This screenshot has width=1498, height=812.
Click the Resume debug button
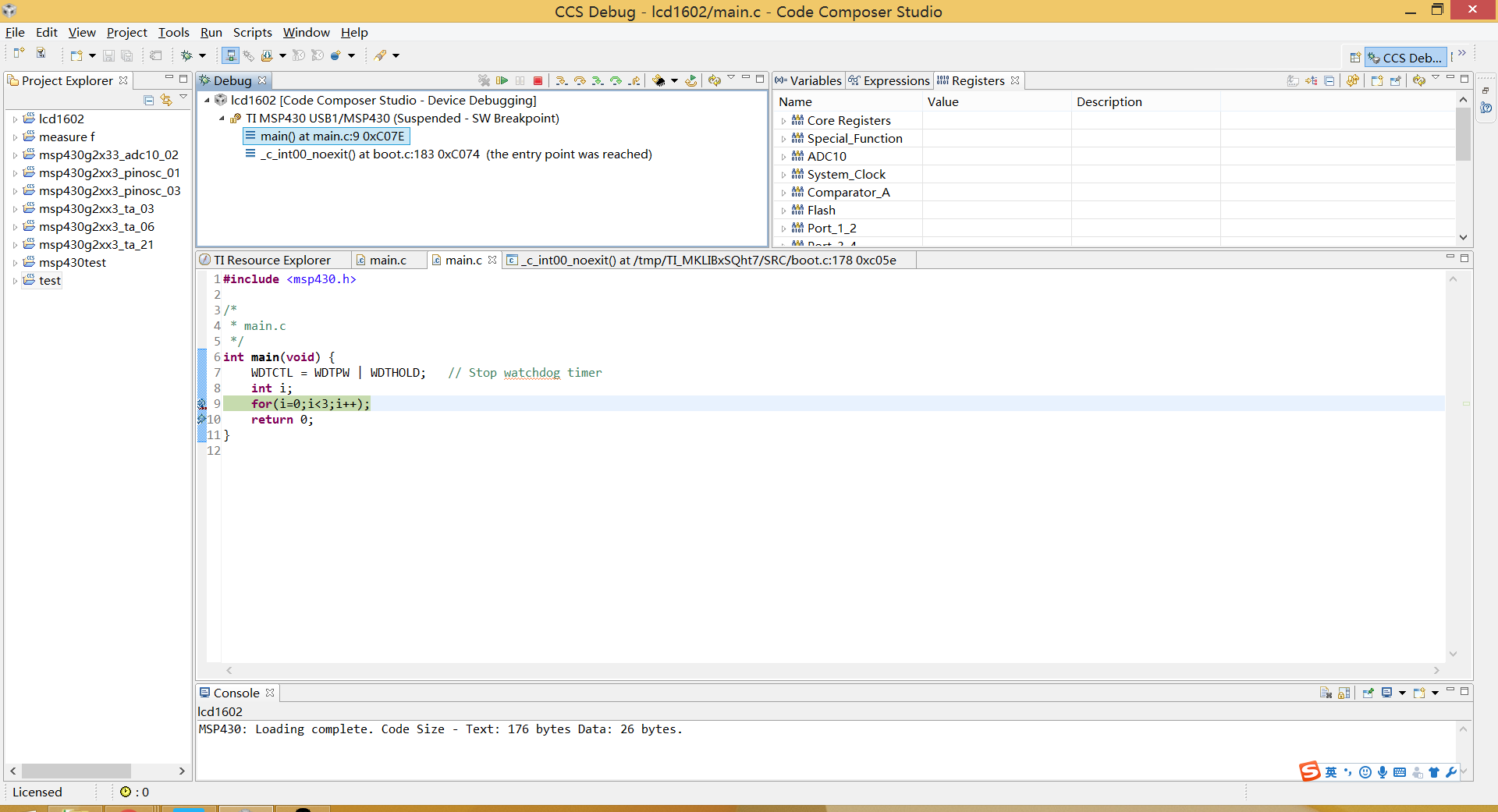point(502,80)
